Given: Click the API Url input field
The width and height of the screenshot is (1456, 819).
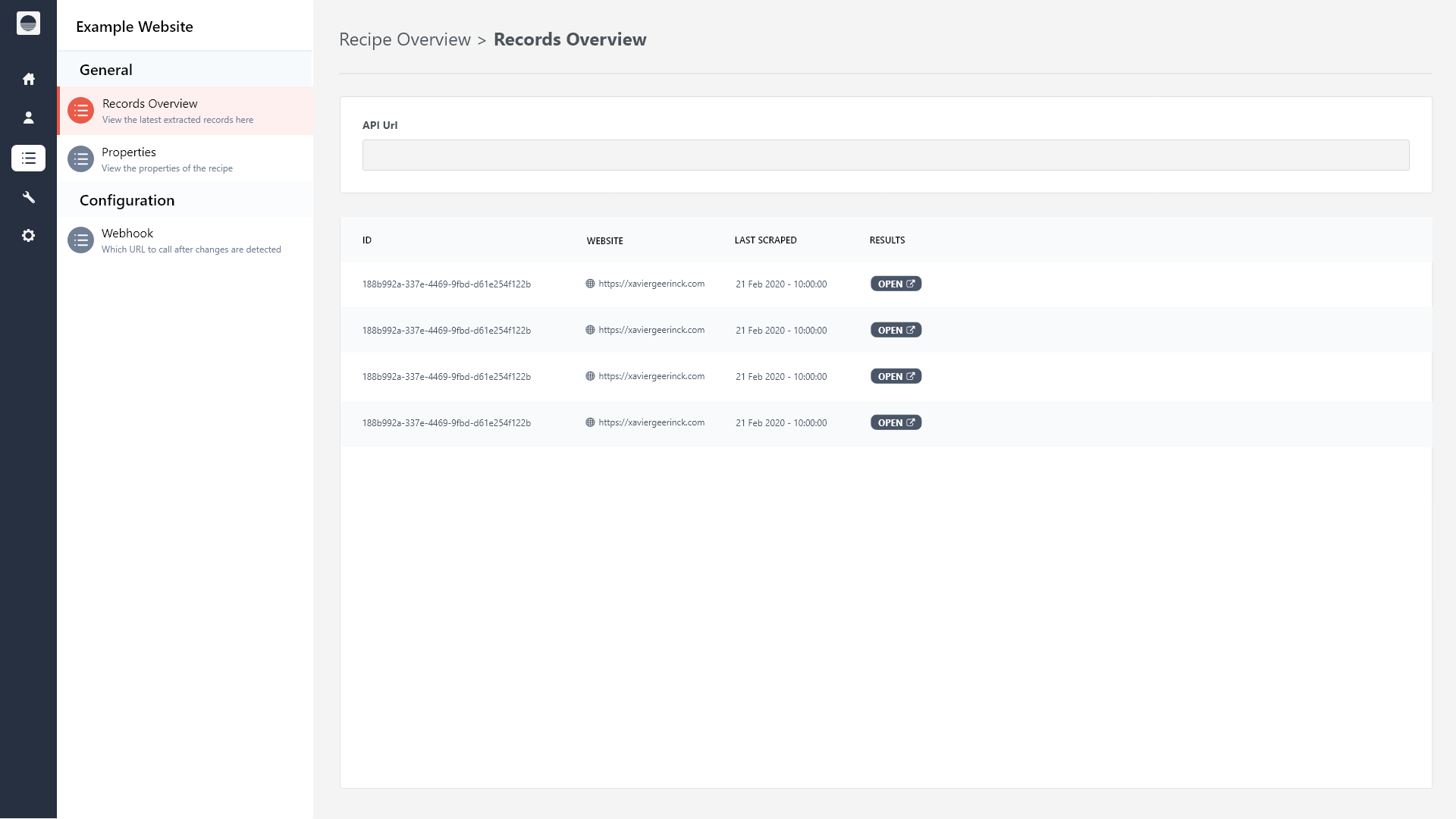Looking at the screenshot, I should point(885,155).
